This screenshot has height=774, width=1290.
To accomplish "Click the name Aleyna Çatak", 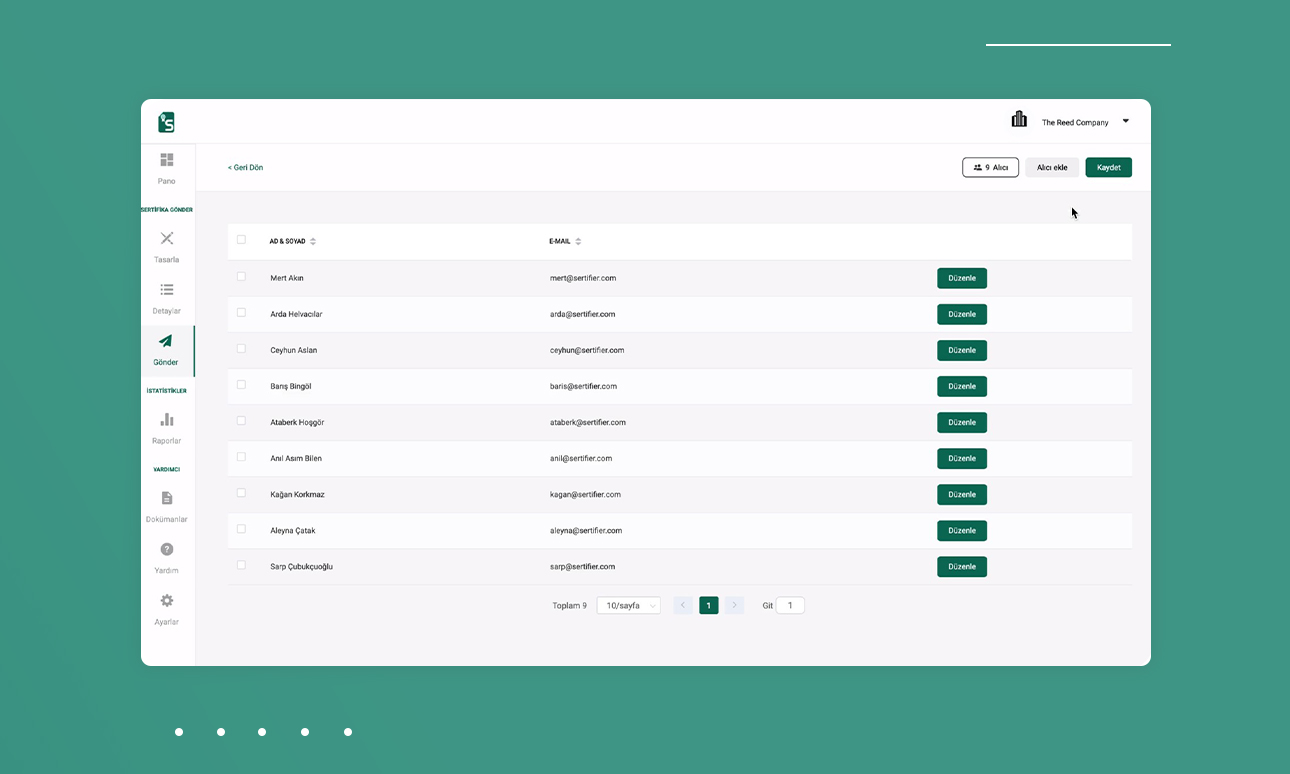I will click(293, 530).
